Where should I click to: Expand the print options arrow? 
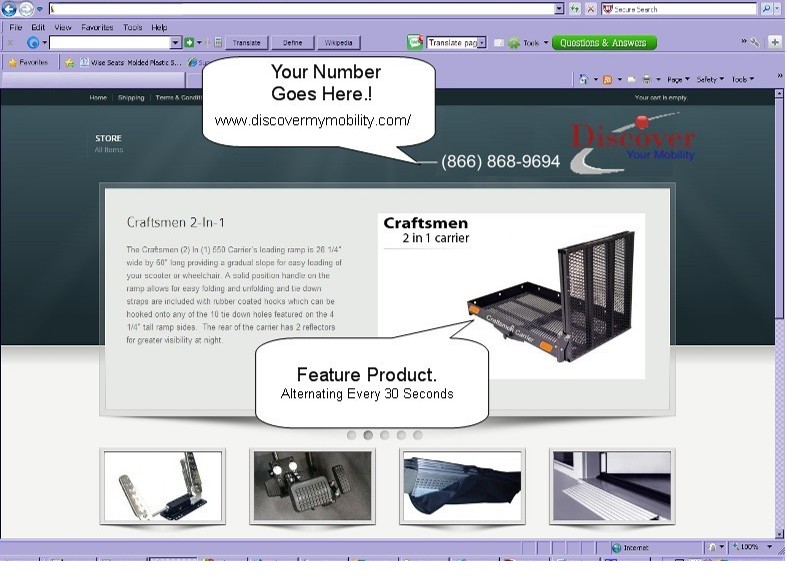click(x=659, y=79)
